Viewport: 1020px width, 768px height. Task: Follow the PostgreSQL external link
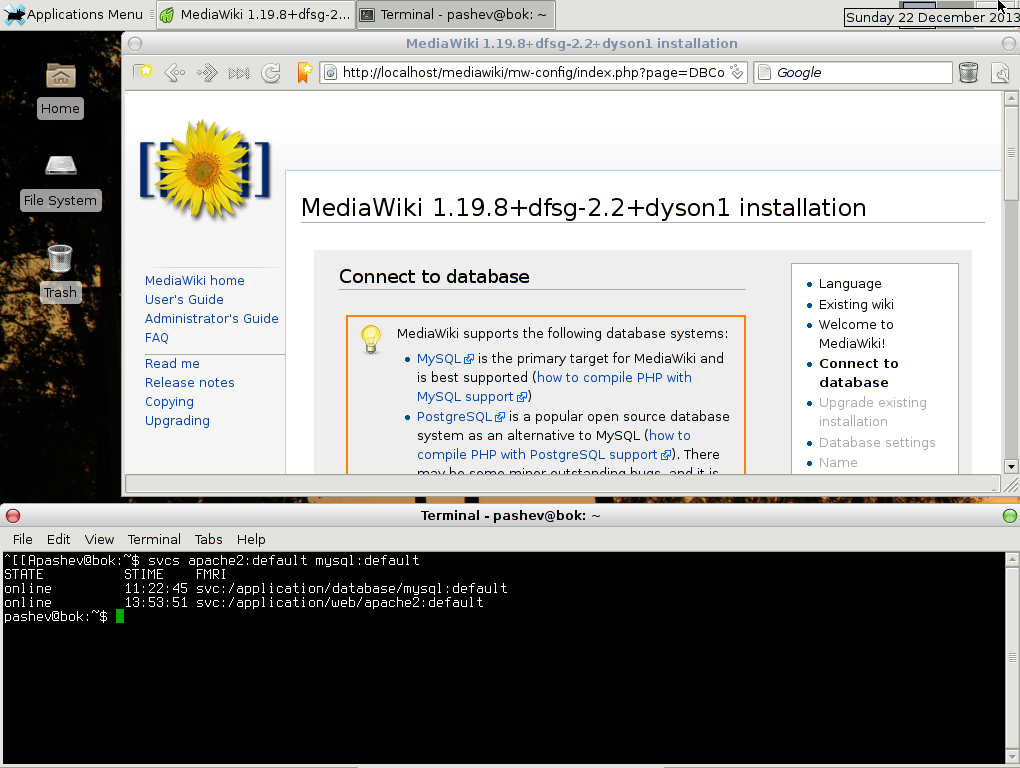461,416
